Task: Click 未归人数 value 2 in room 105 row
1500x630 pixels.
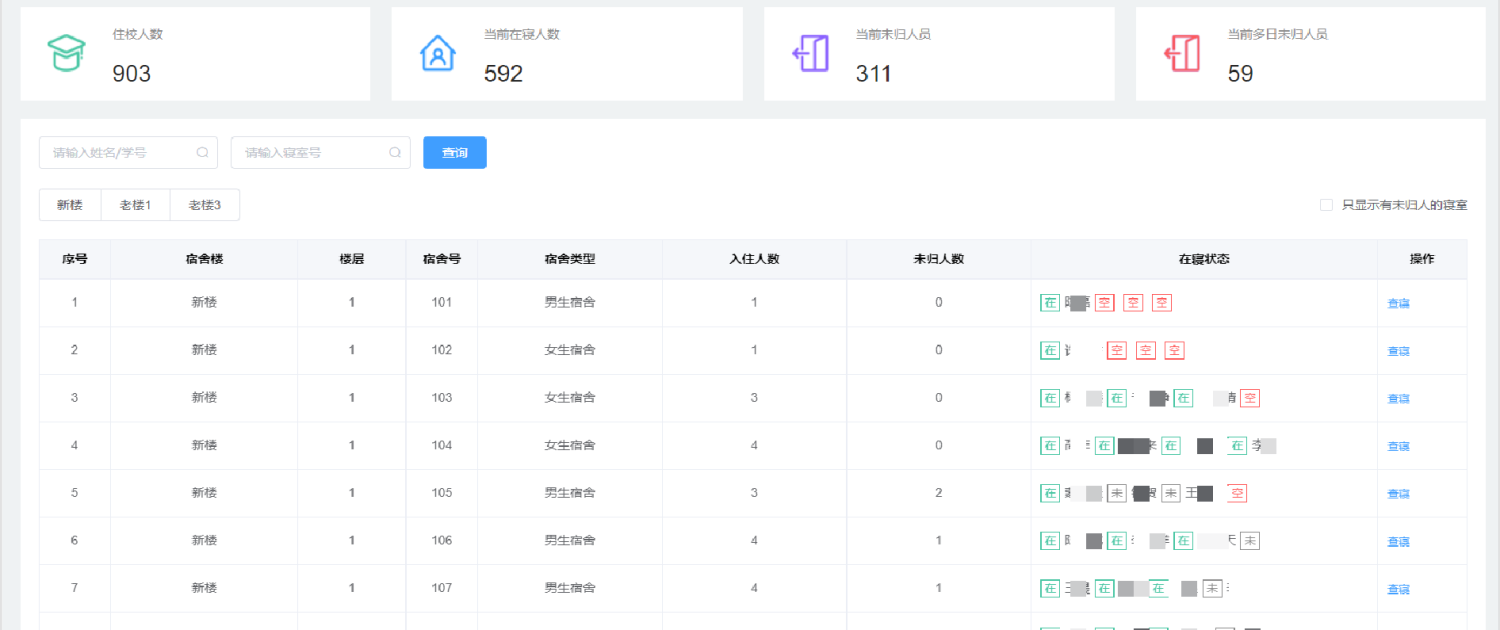Action: [939, 493]
